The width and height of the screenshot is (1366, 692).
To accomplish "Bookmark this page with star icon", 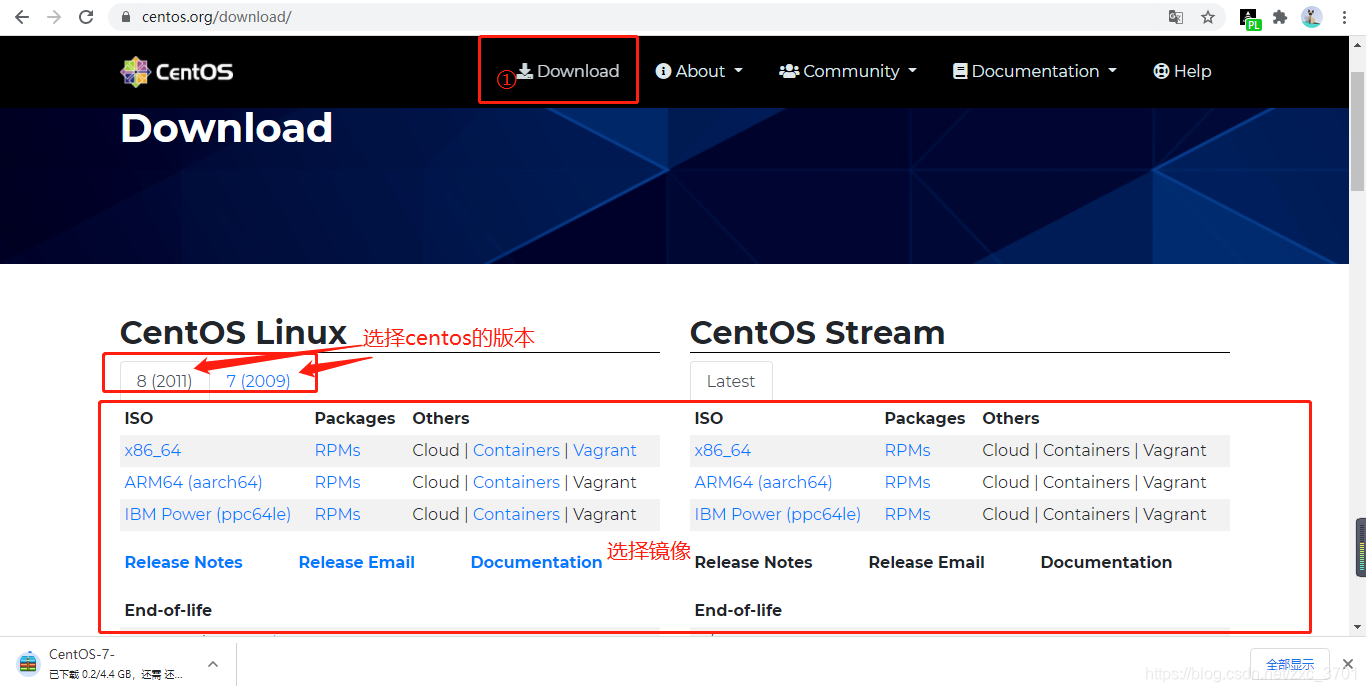I will coord(1208,17).
